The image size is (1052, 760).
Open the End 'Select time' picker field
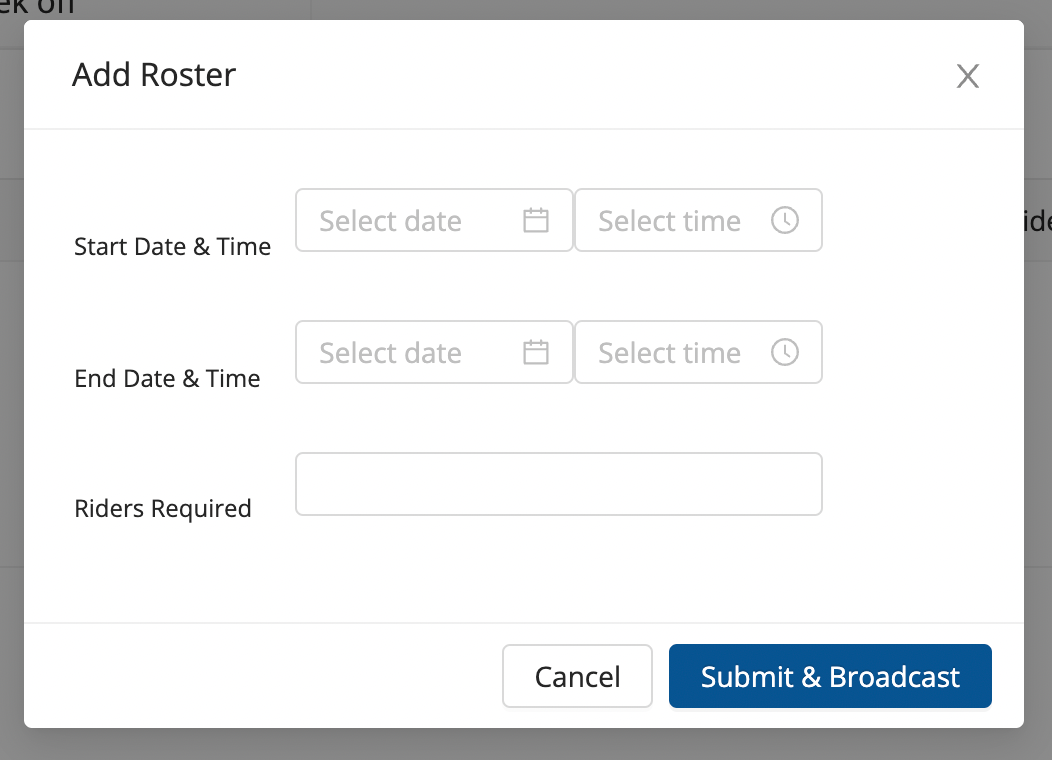tap(670, 353)
